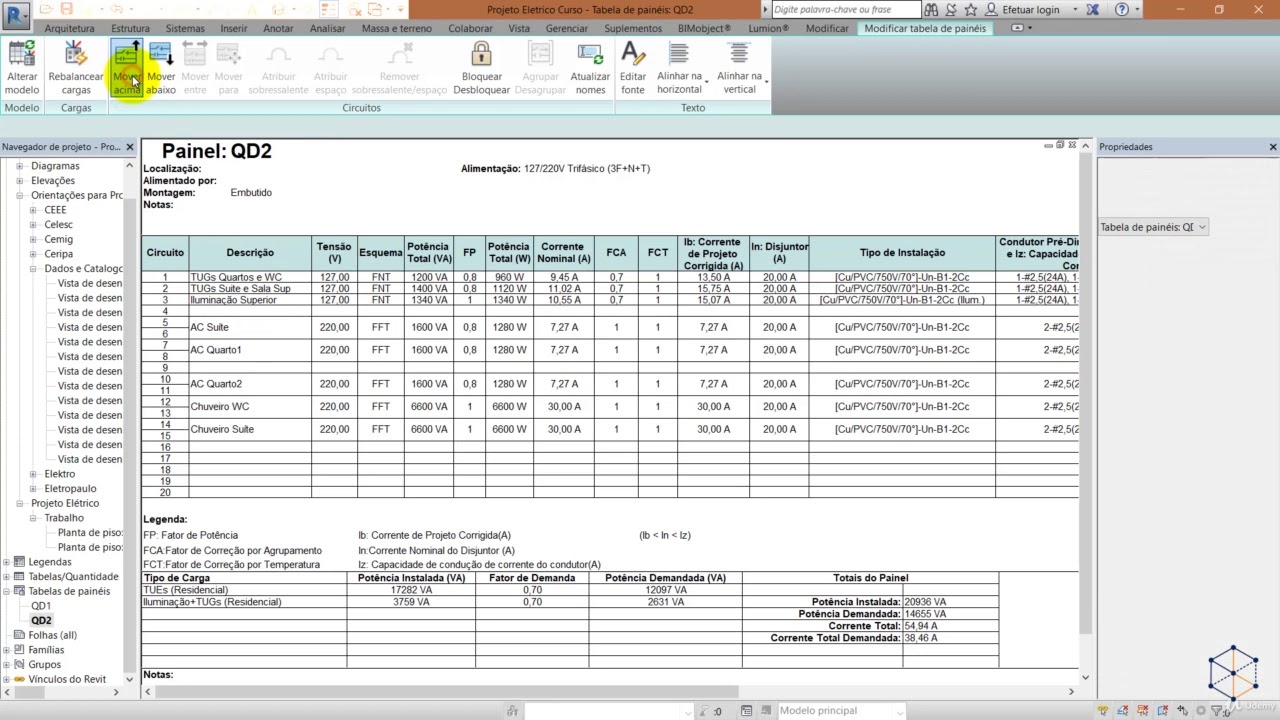The image size is (1280, 720).
Task: Click Bloquear Desbloquear padlock tool
Action: click(482, 68)
